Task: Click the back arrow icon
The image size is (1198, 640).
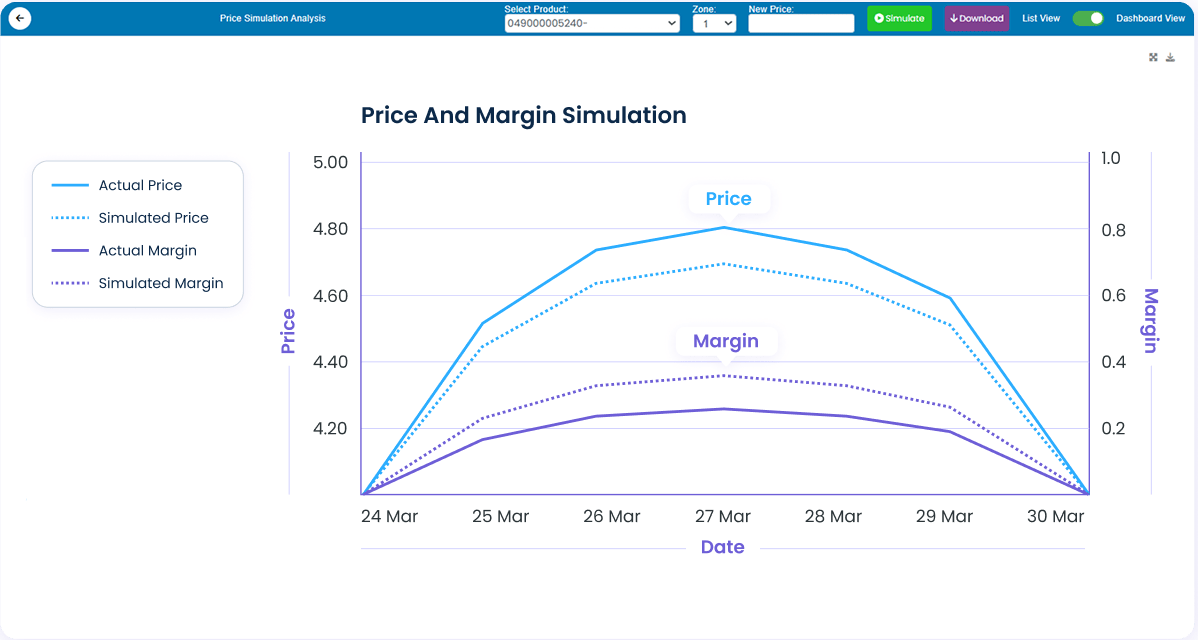Action: (x=19, y=18)
